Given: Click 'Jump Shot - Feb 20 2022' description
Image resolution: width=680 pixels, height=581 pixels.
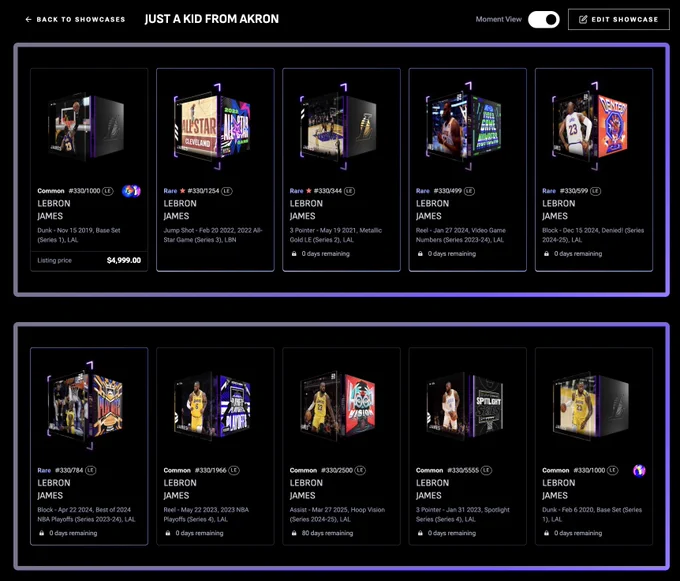Looking at the screenshot, I should tap(213, 235).
